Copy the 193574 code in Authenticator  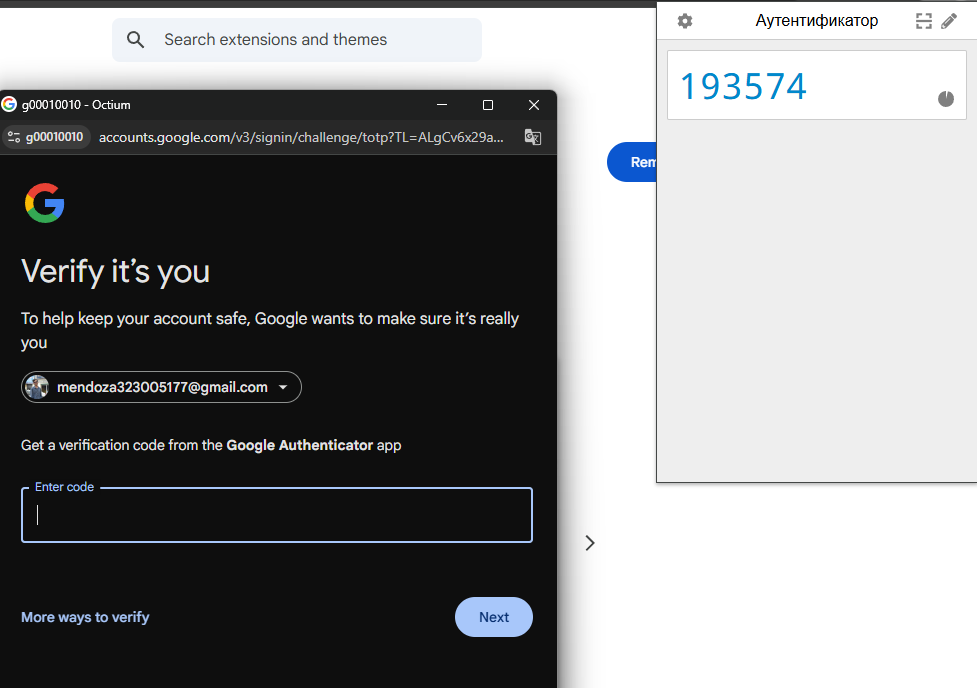[743, 86]
